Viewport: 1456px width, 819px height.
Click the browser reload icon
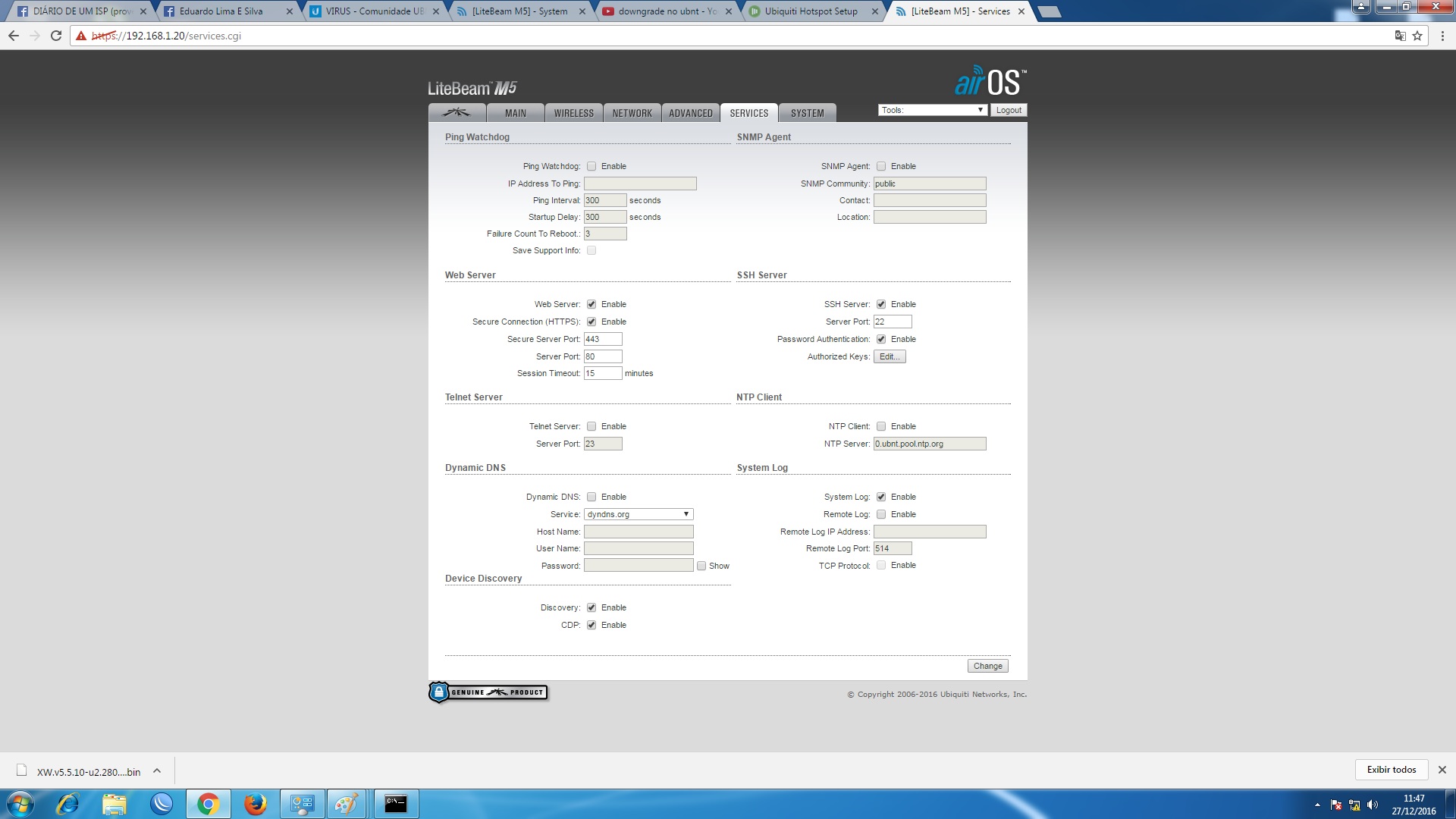(x=56, y=36)
